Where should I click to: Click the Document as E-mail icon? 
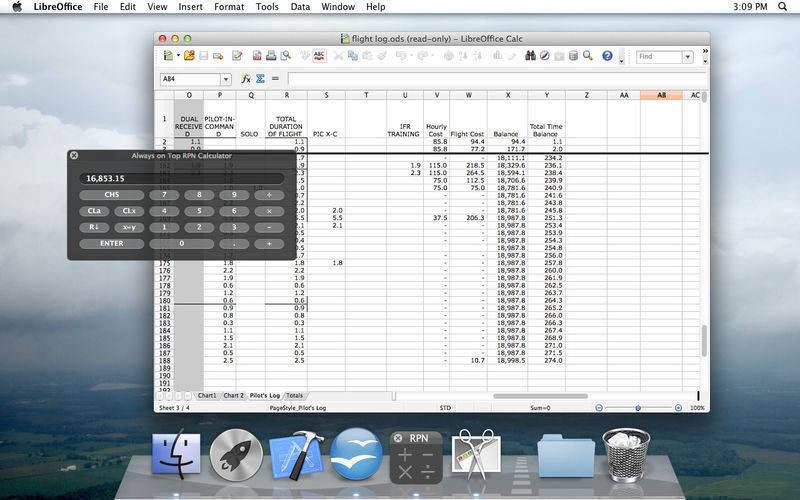pos(218,56)
